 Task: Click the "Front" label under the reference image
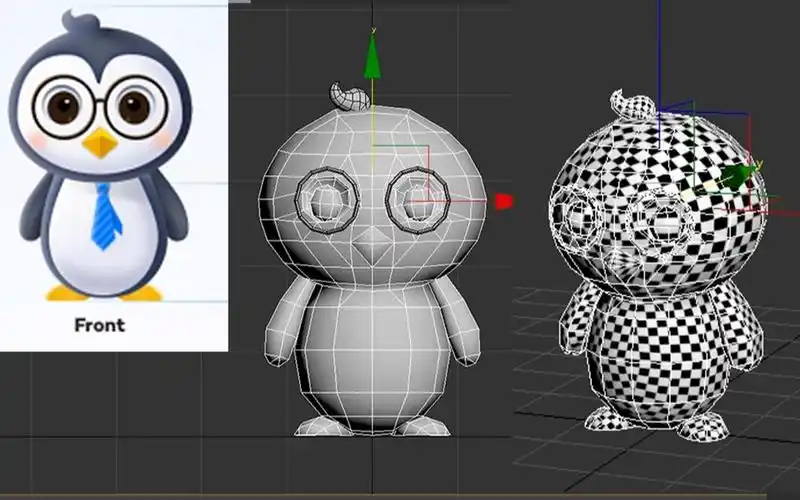tap(99, 325)
